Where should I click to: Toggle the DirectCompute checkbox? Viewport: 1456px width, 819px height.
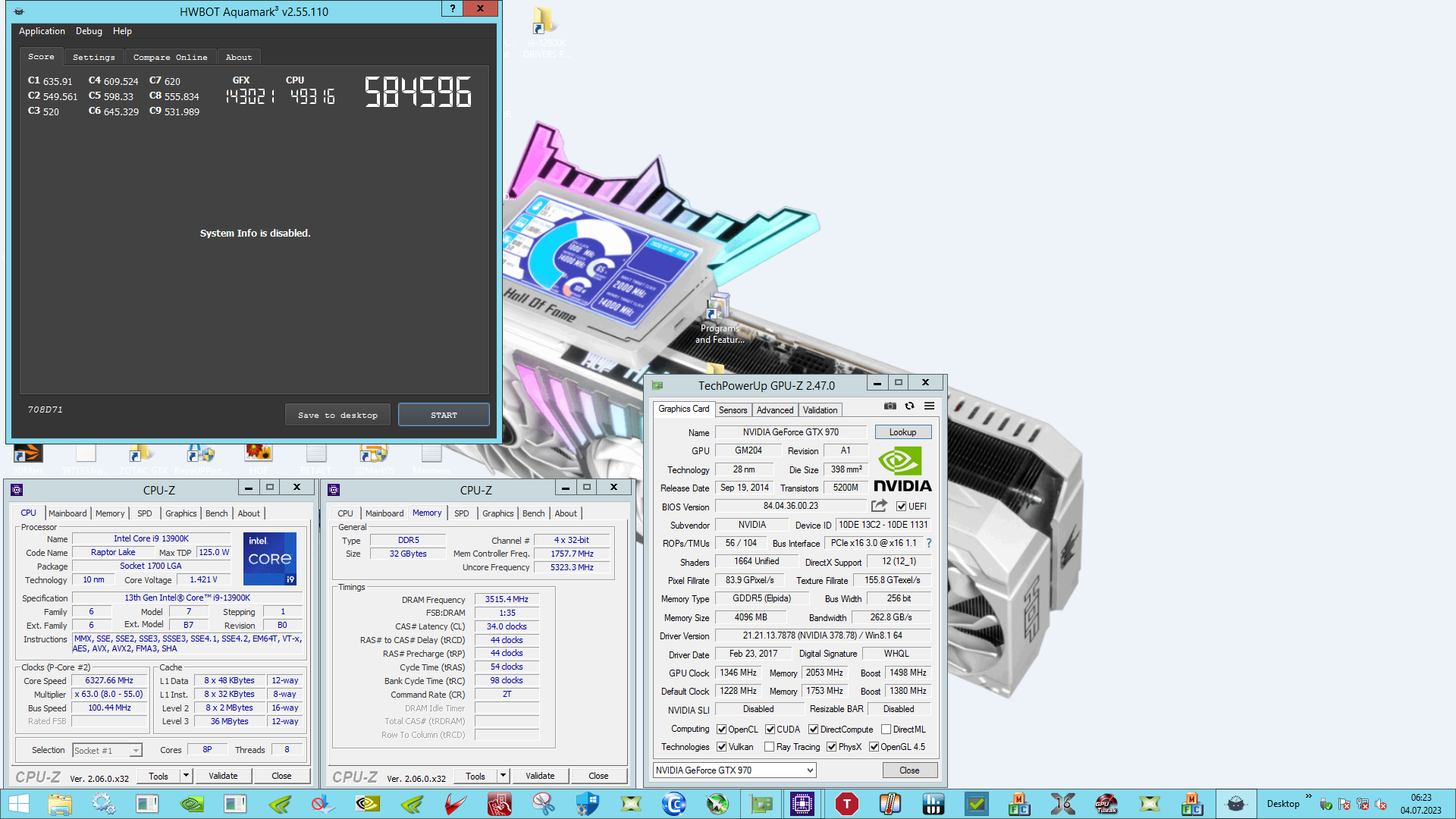tap(813, 730)
